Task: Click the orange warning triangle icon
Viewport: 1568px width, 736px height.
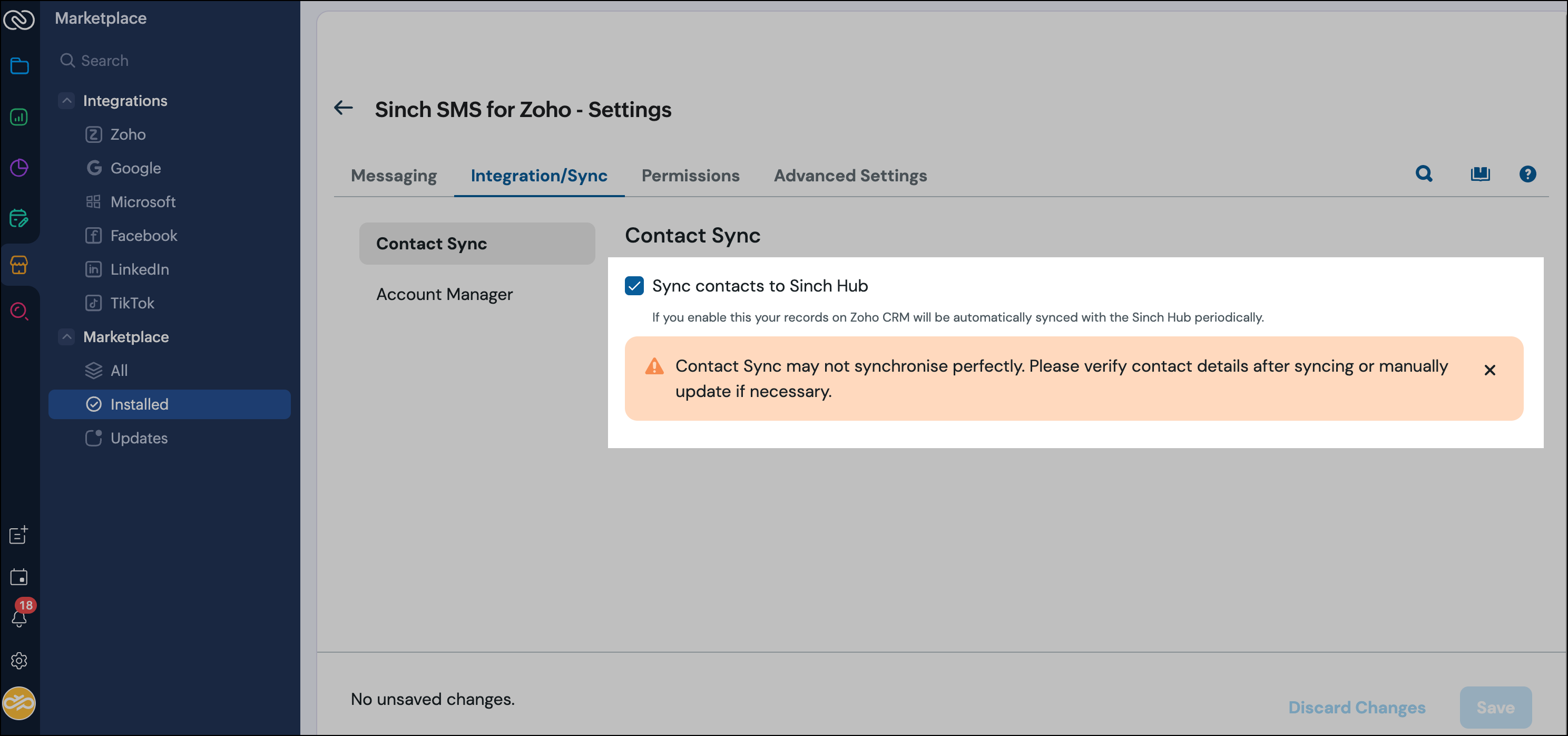Action: (654, 366)
